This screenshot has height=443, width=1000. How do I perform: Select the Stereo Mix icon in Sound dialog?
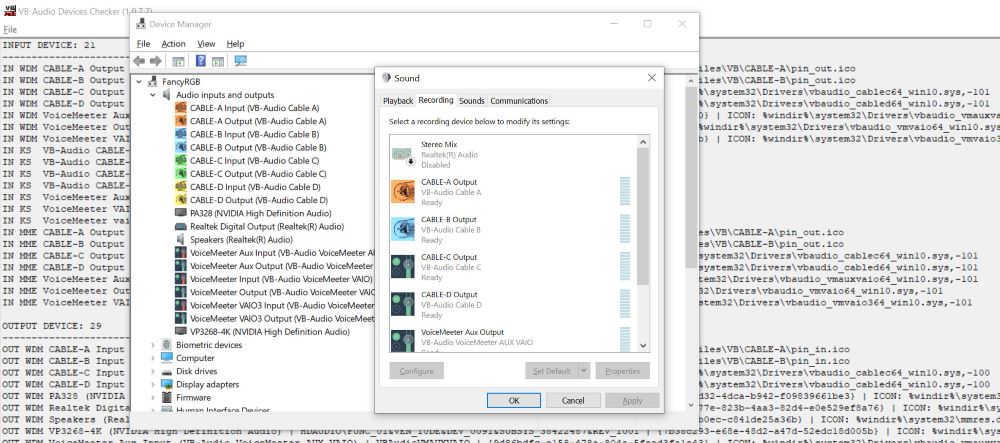[x=403, y=154]
